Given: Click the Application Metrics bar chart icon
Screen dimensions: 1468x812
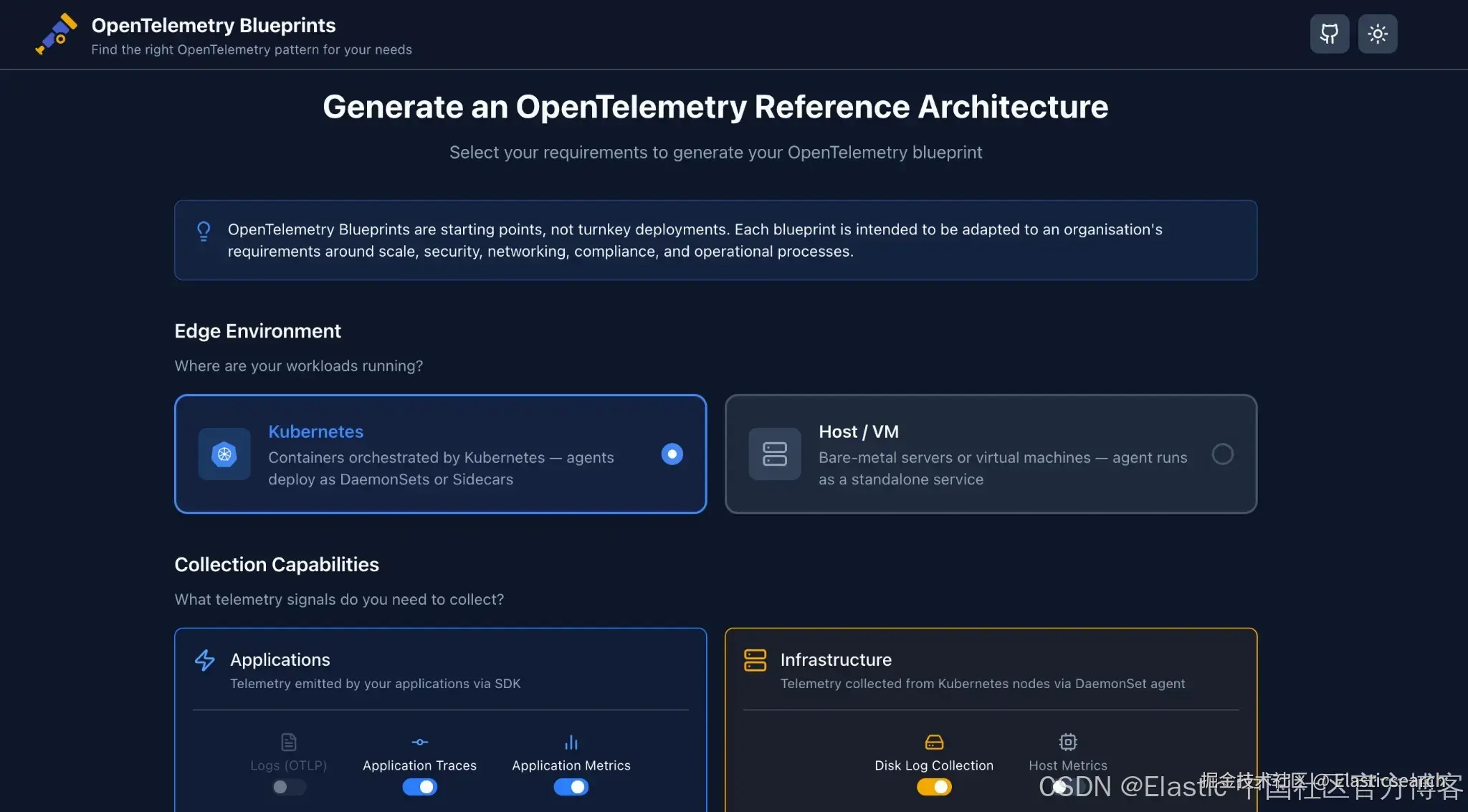Looking at the screenshot, I should [571, 742].
